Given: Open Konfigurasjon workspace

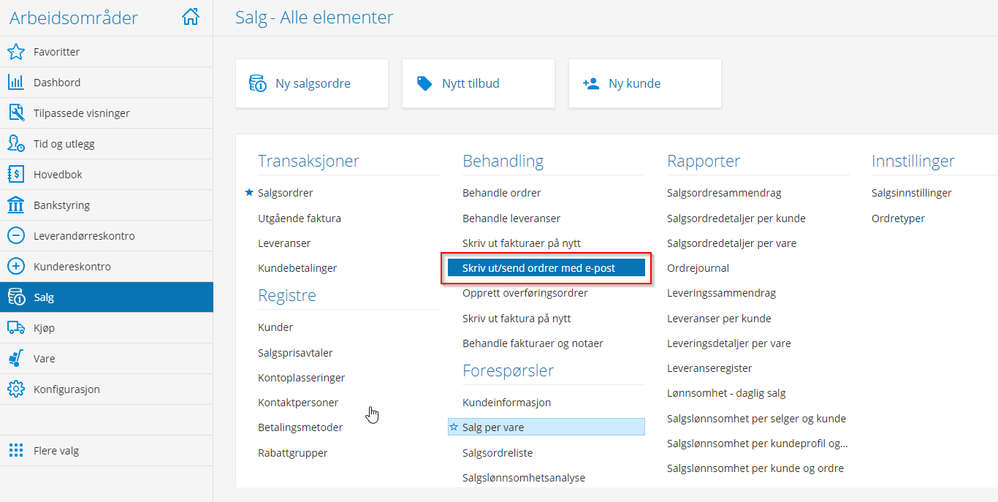Looking at the screenshot, I should [x=106, y=389].
